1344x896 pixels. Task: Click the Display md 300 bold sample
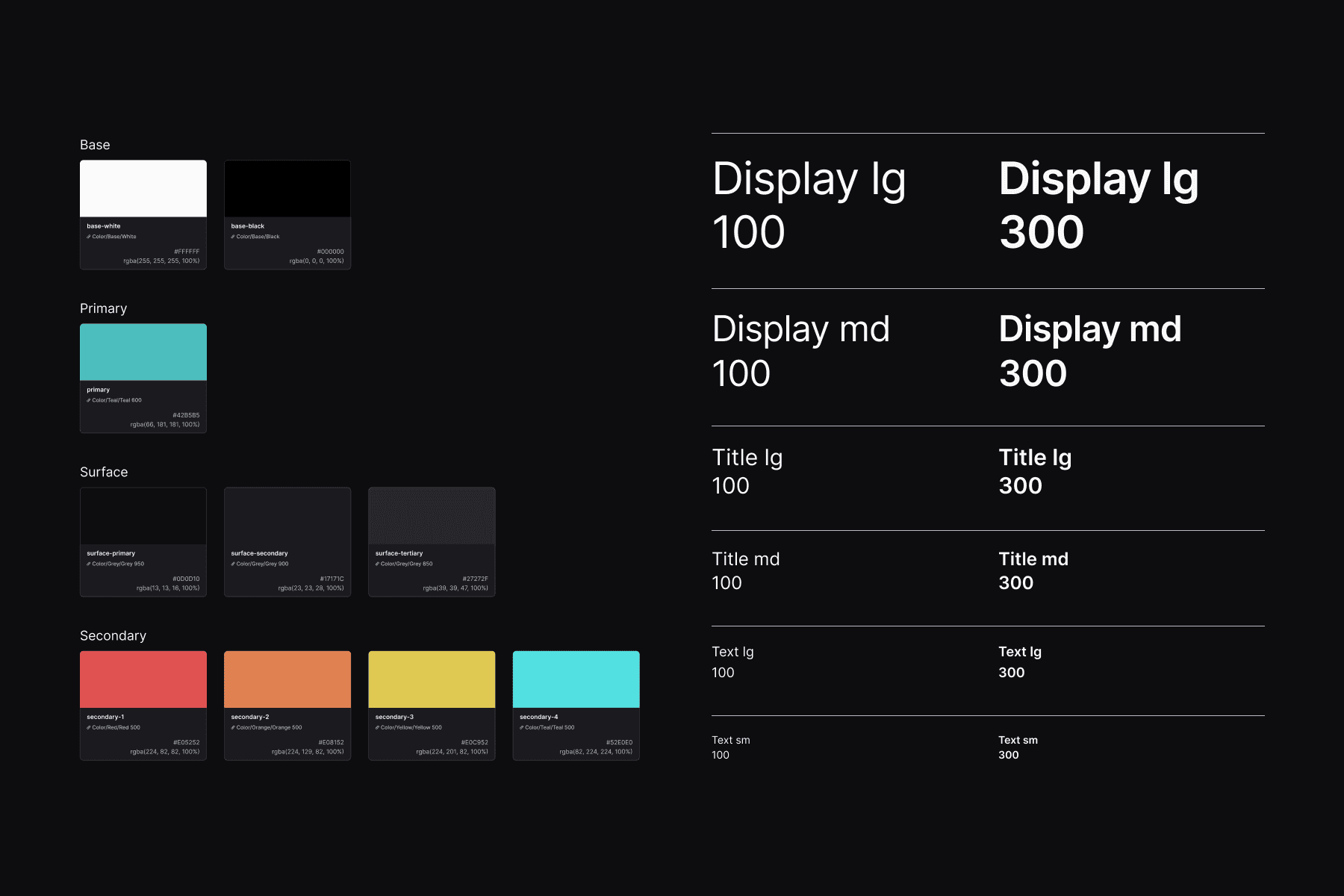pyautogui.click(x=1090, y=351)
